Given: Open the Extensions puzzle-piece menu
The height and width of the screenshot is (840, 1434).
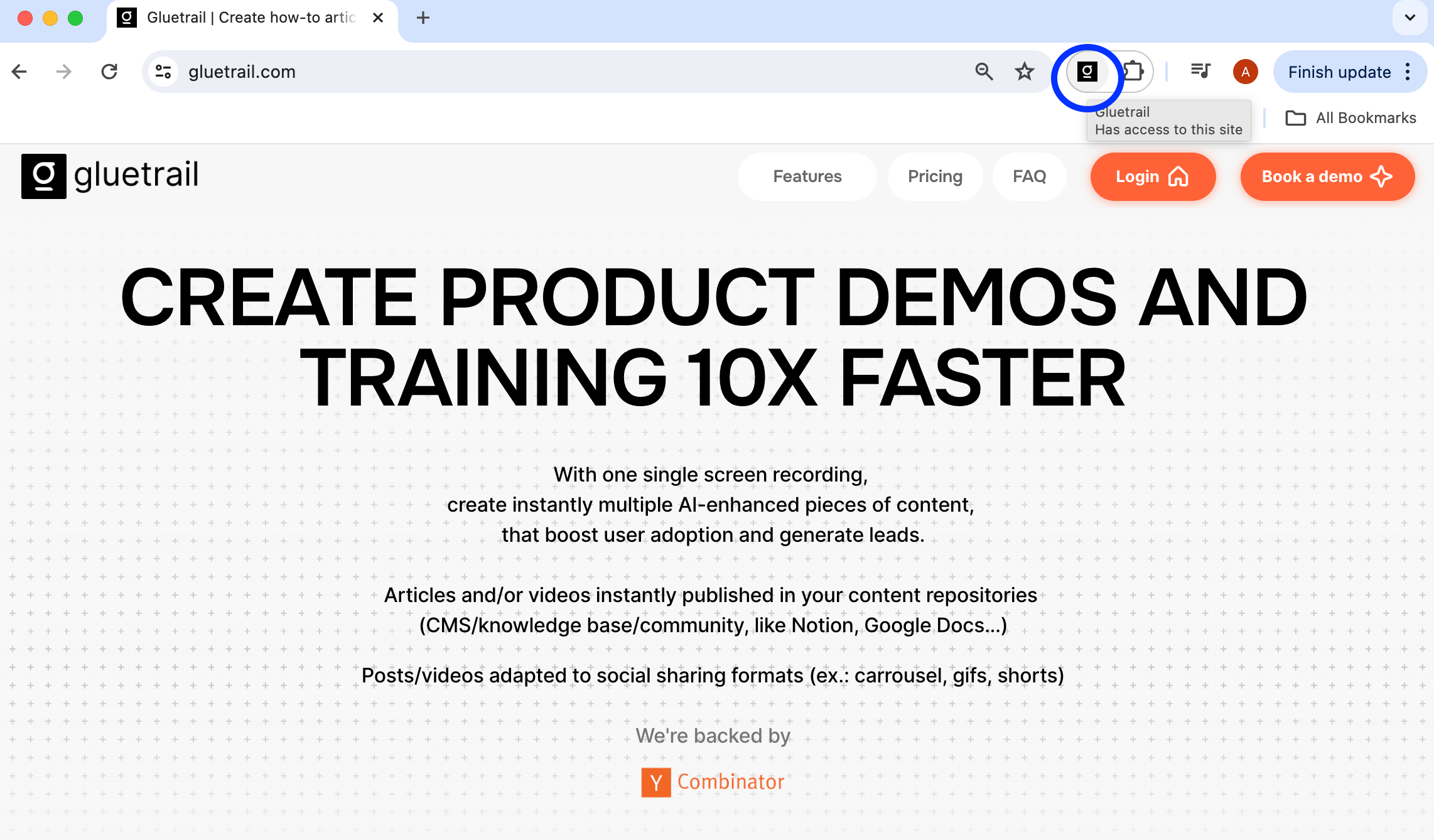Looking at the screenshot, I should click(1133, 72).
